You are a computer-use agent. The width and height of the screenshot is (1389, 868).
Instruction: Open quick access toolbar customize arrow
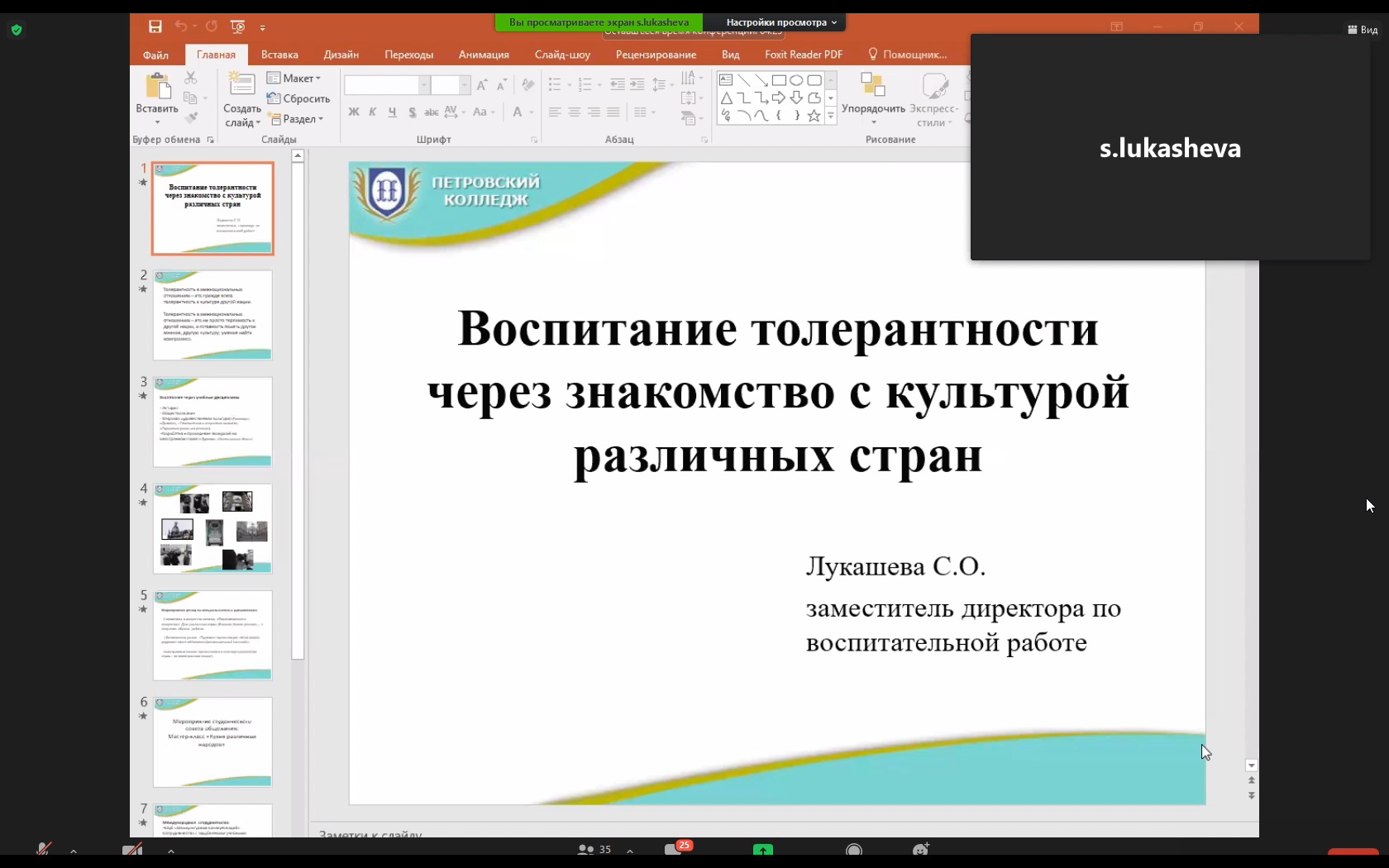tap(263, 27)
